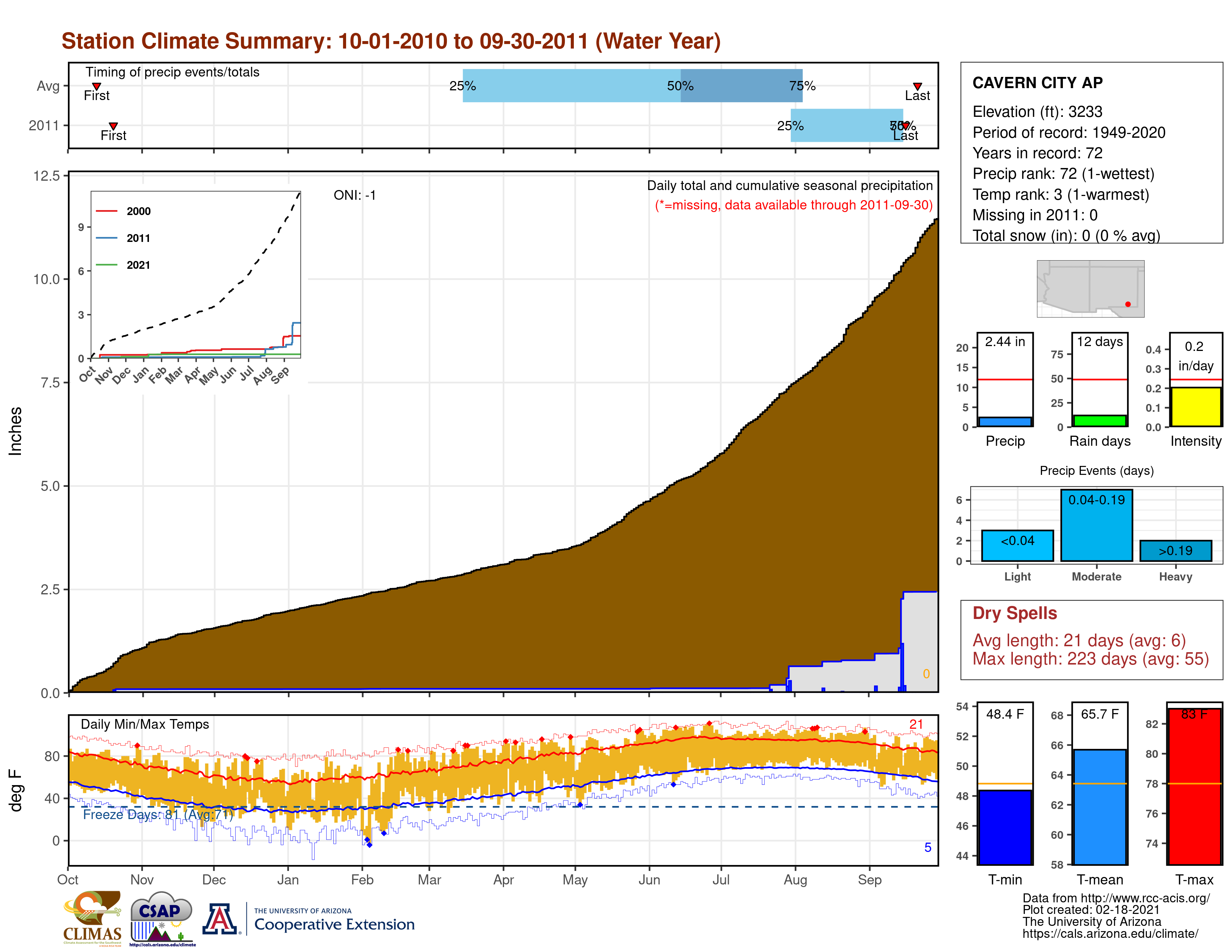This screenshot has height=952, width=1232.
Task: Click the Avg Last precip triangle marker
Action: [x=917, y=86]
